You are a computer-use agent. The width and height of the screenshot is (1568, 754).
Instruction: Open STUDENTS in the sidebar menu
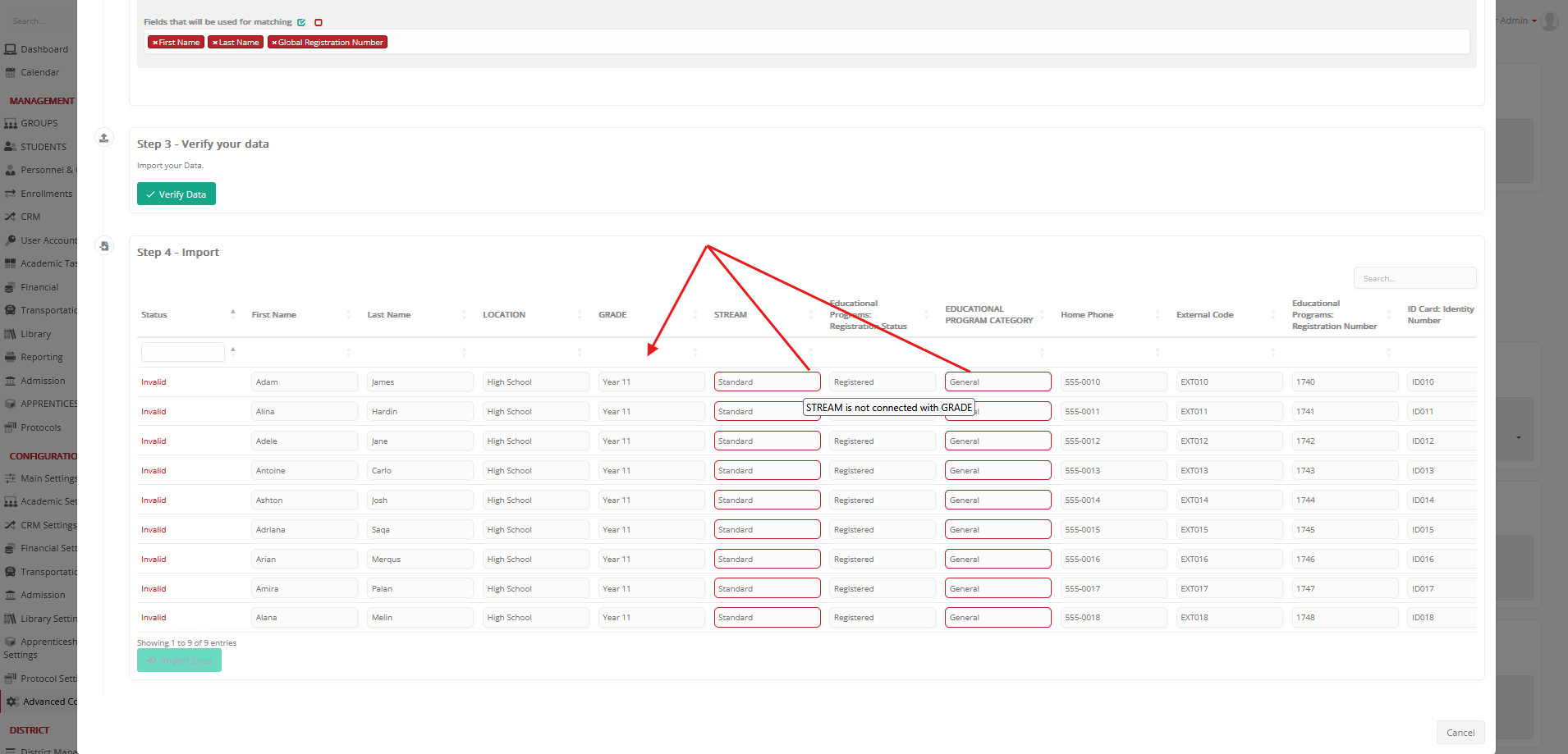pos(43,147)
